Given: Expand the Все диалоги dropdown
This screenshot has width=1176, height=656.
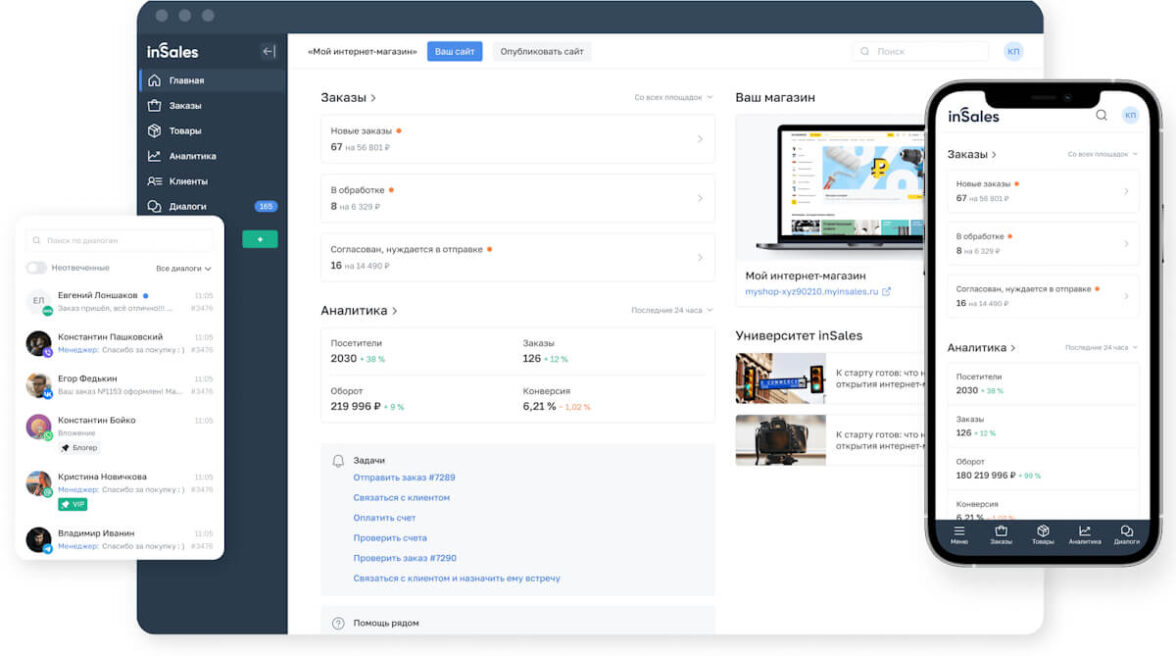Looking at the screenshot, I should point(184,269).
